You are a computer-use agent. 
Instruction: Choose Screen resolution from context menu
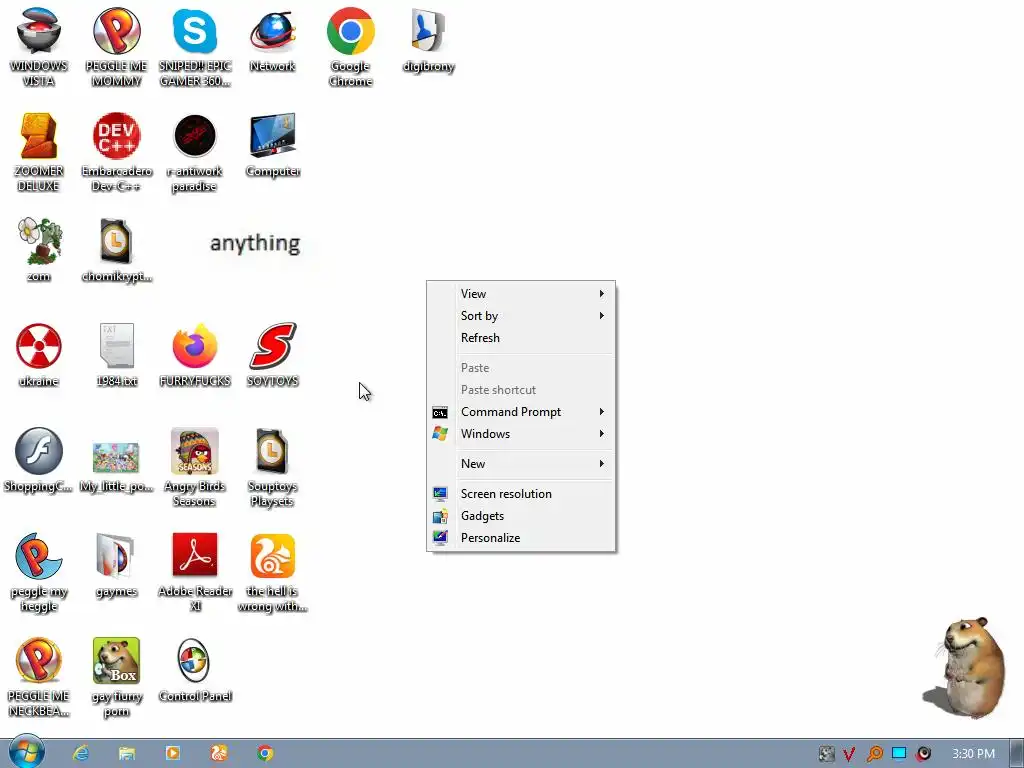520,494
